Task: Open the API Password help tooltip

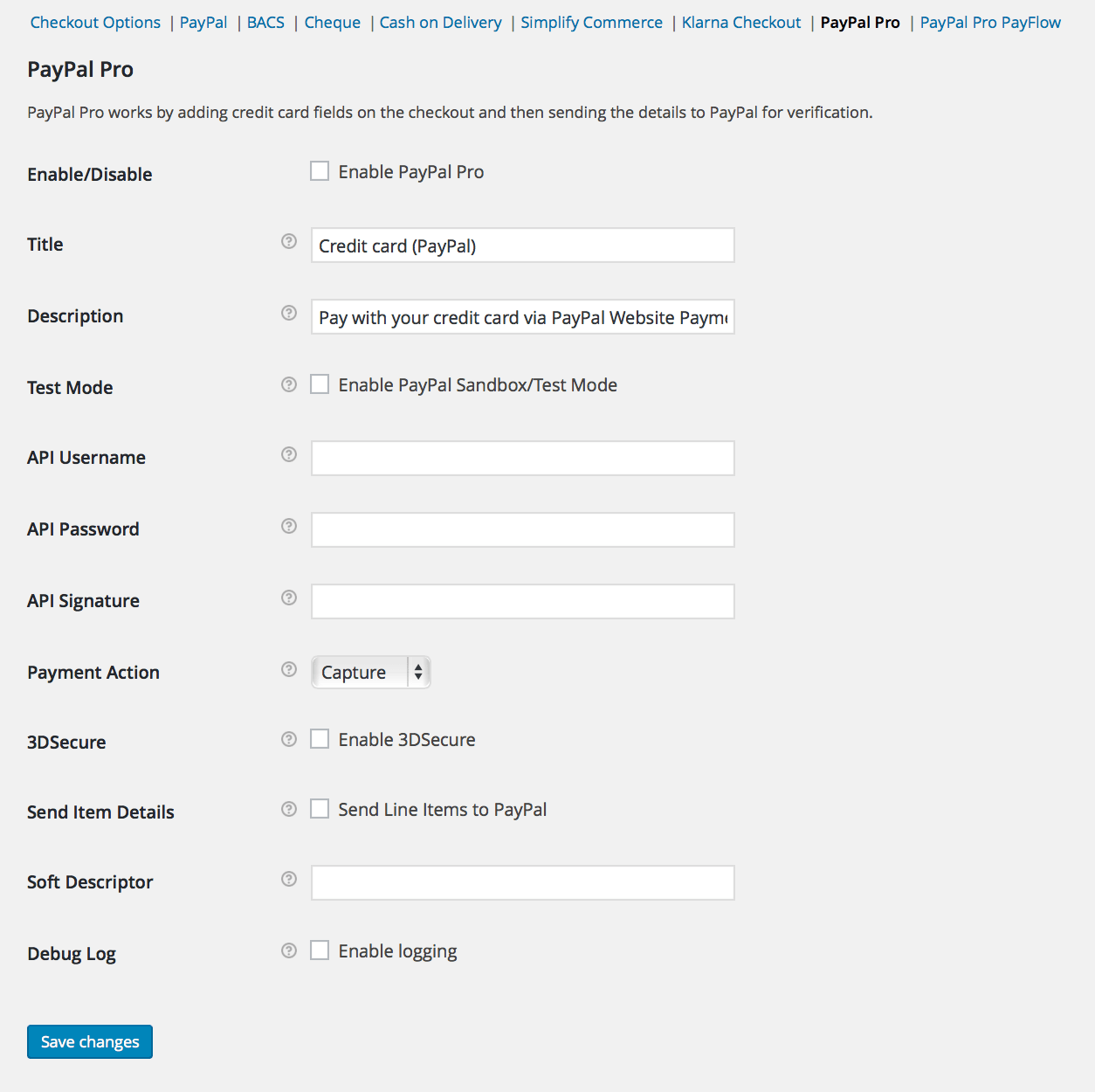Action: click(288, 526)
